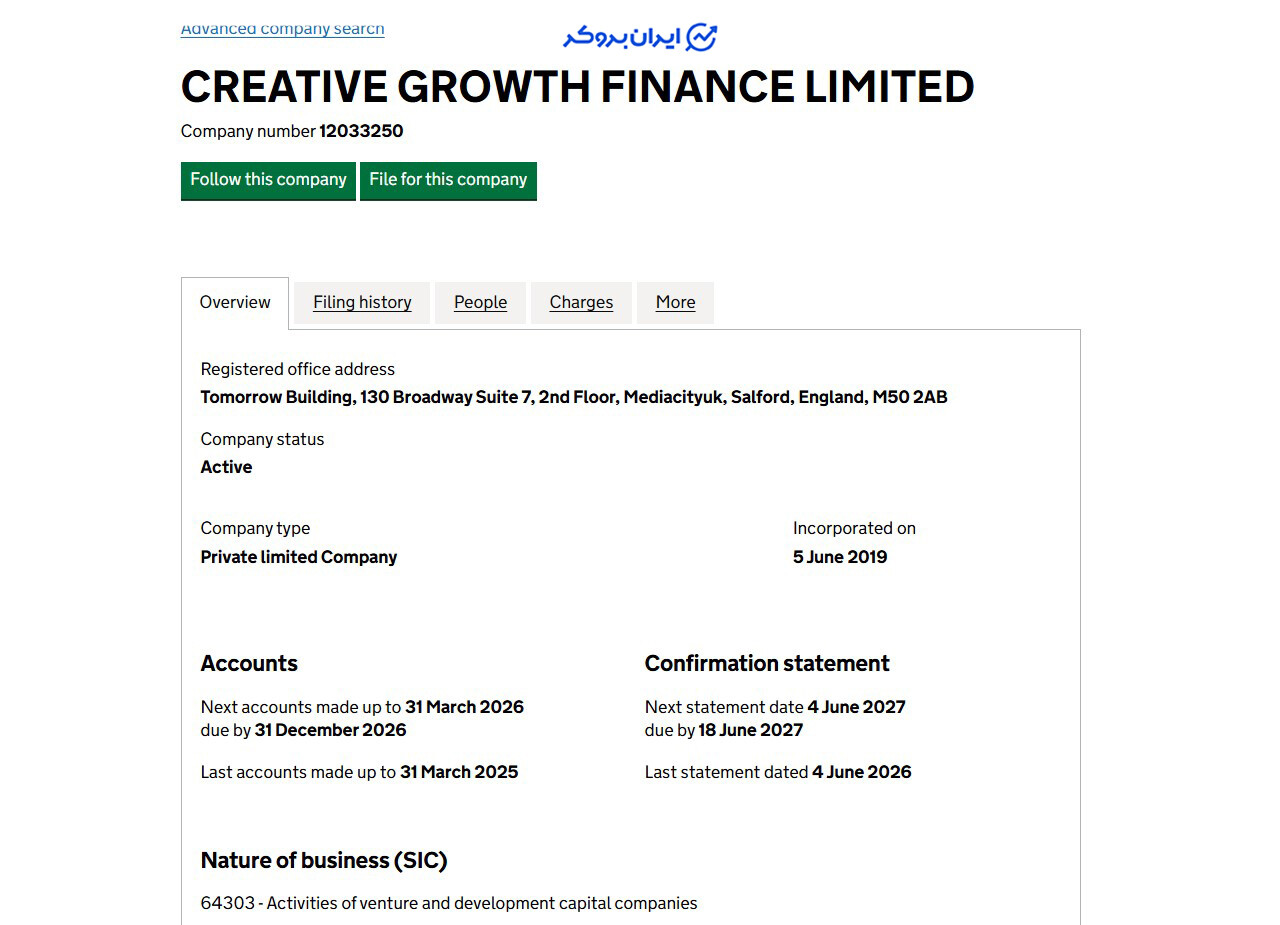Click the Nature of business (SIC) heading
Viewport: 1280px width, 925px height.
point(324,860)
